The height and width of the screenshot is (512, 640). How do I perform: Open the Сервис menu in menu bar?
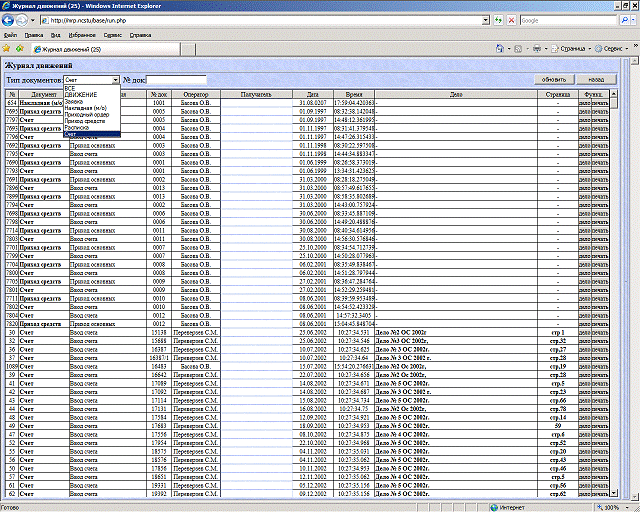click(113, 35)
